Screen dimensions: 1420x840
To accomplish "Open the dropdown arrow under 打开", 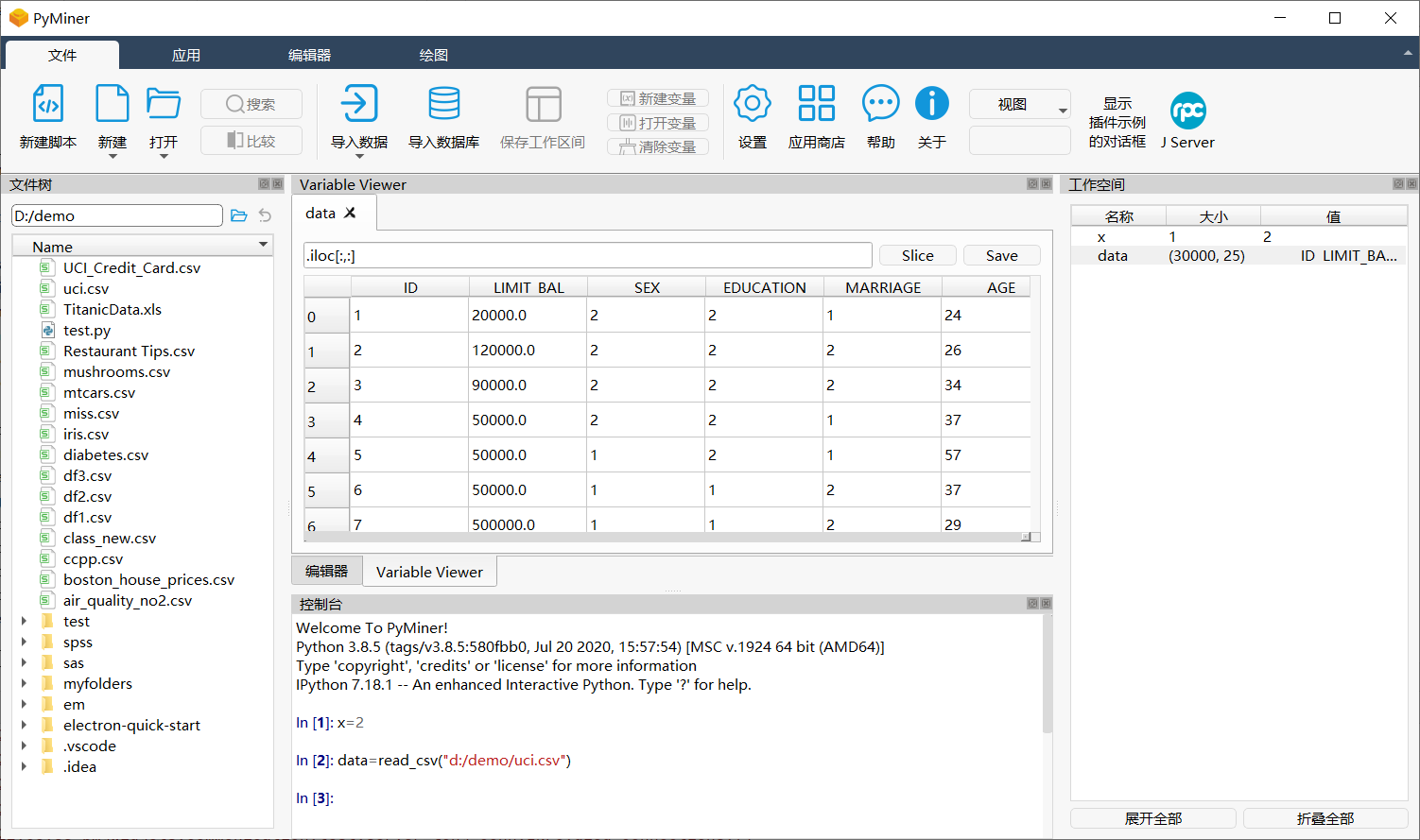I will point(164,156).
